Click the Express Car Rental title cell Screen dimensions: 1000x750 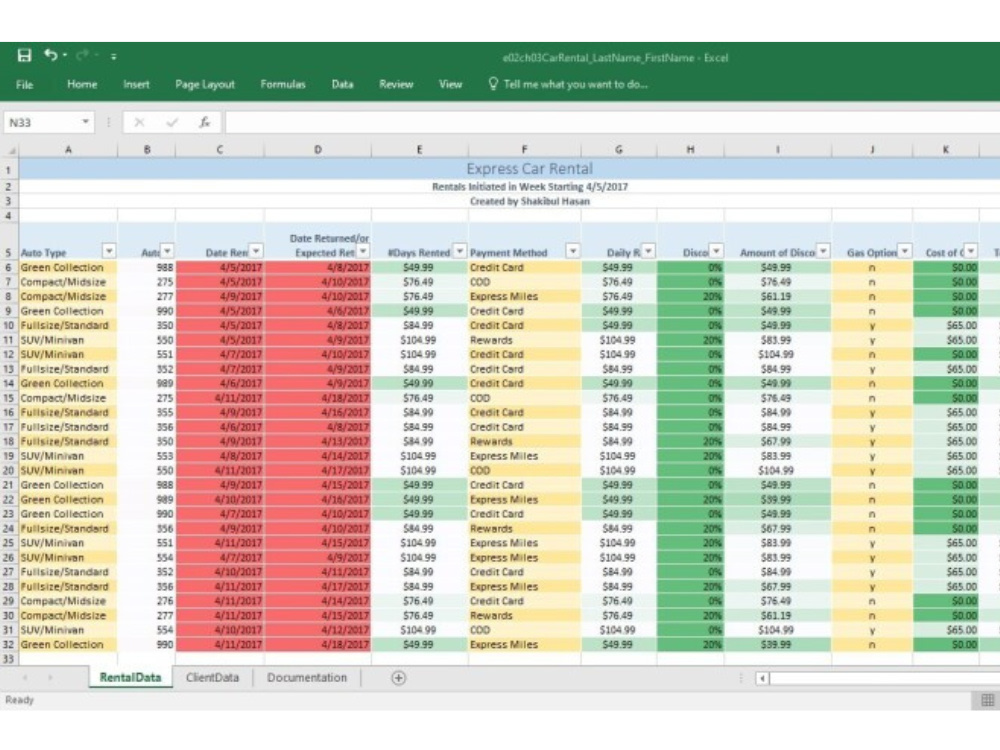click(x=529, y=169)
